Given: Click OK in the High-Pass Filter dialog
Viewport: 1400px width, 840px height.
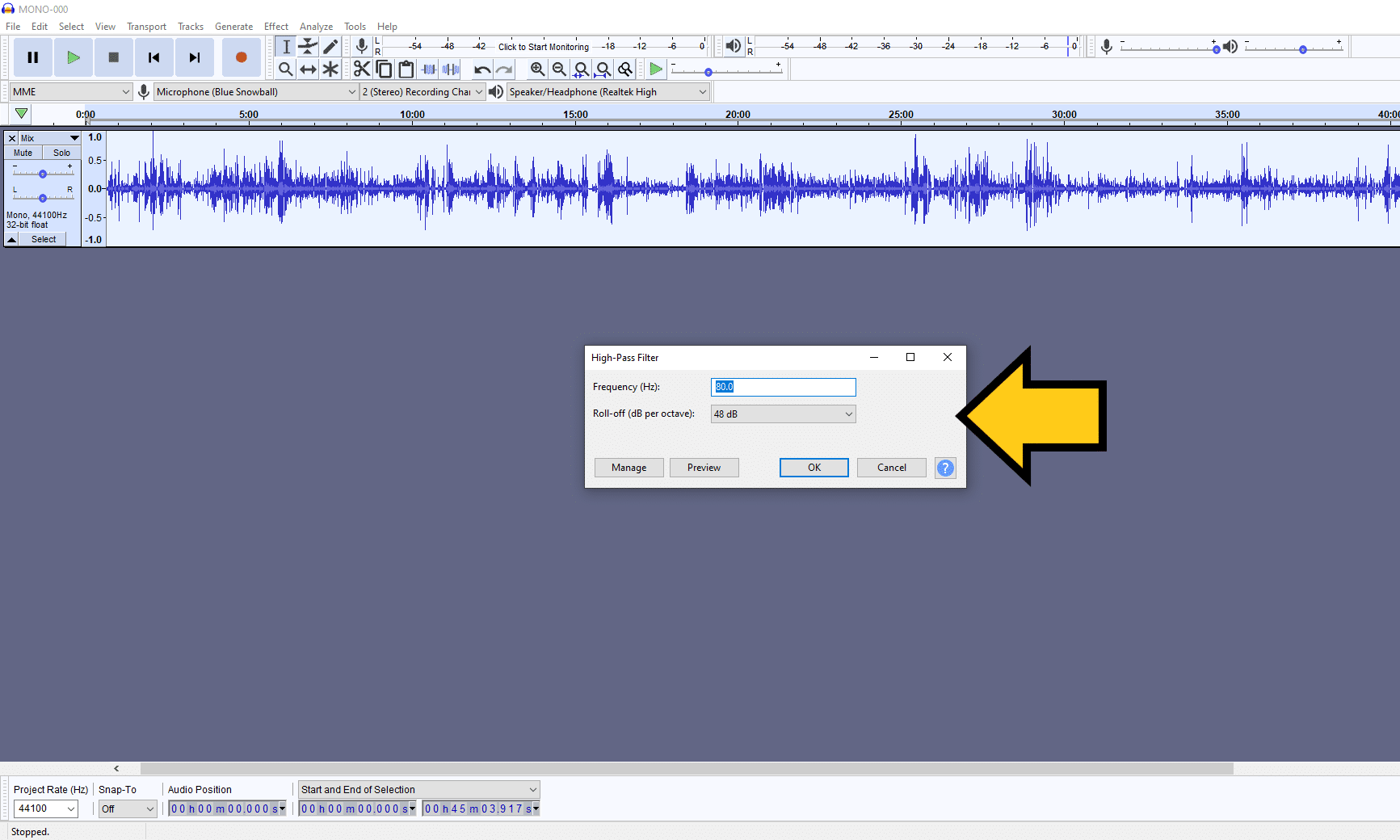Looking at the screenshot, I should pyautogui.click(x=814, y=468).
